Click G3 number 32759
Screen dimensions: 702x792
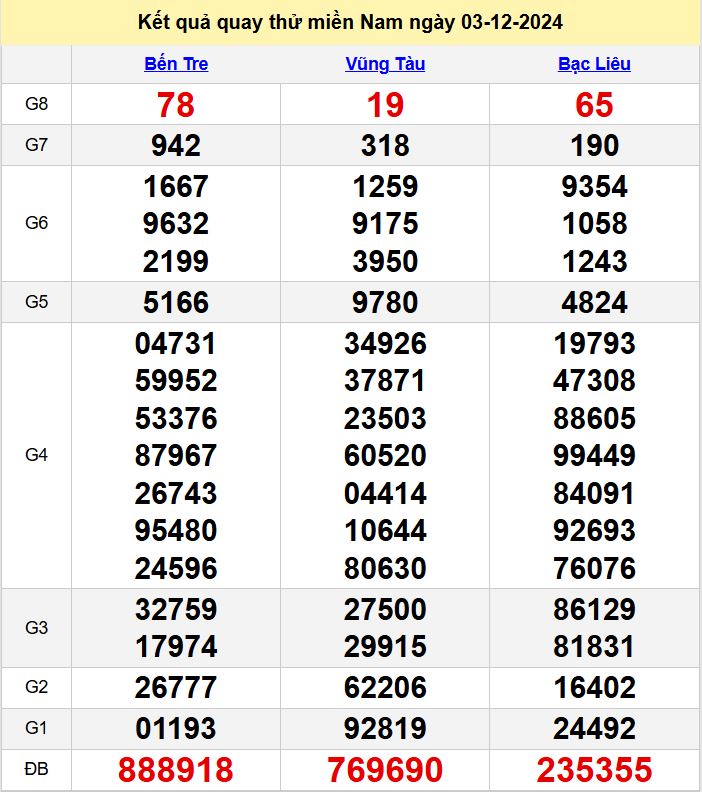click(176, 609)
